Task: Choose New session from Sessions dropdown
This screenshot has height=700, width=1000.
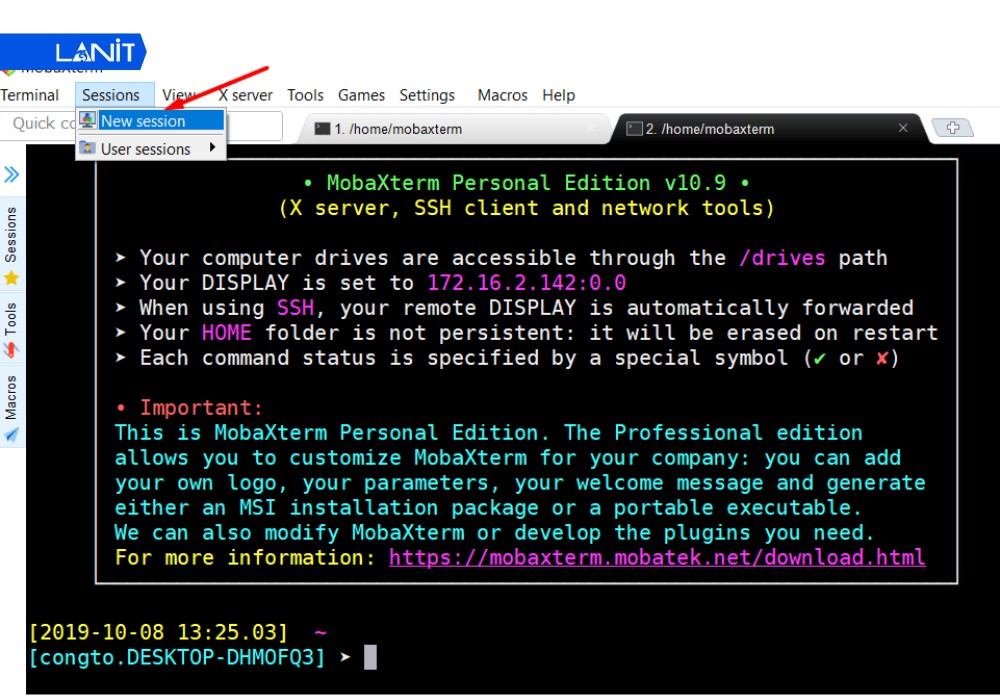Action: pyautogui.click(x=151, y=120)
